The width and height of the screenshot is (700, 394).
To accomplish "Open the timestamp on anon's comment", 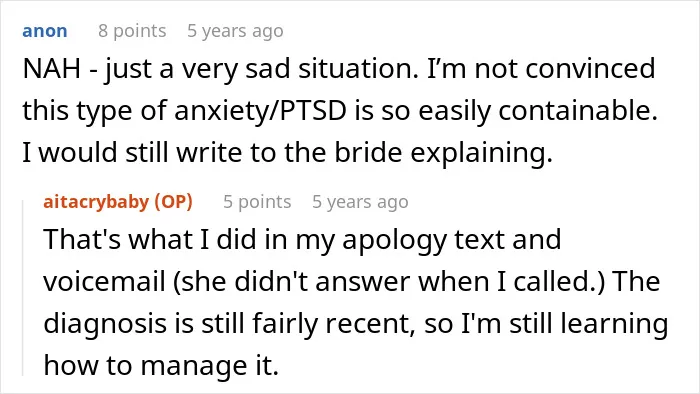I will 235,31.
